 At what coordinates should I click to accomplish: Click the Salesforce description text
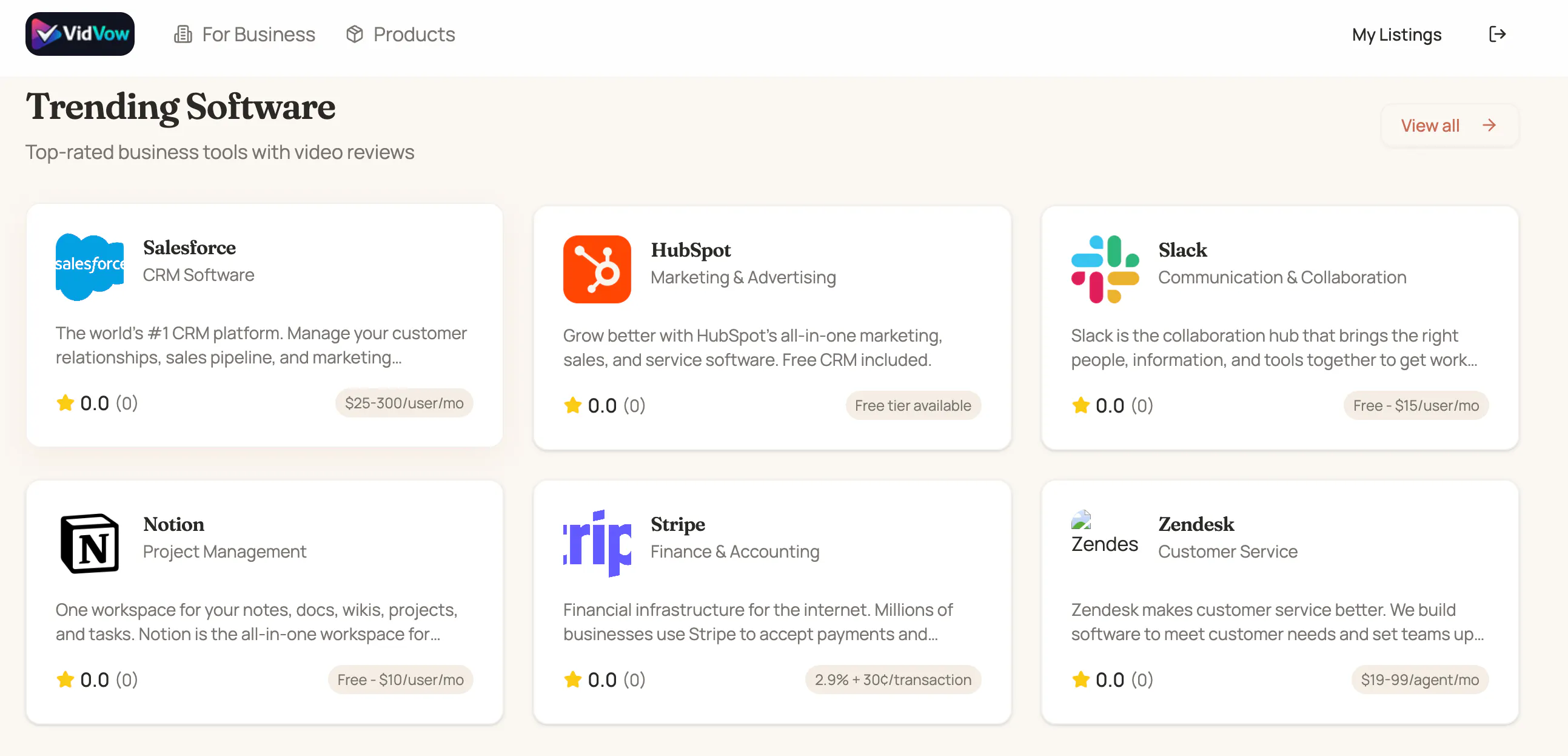[262, 345]
